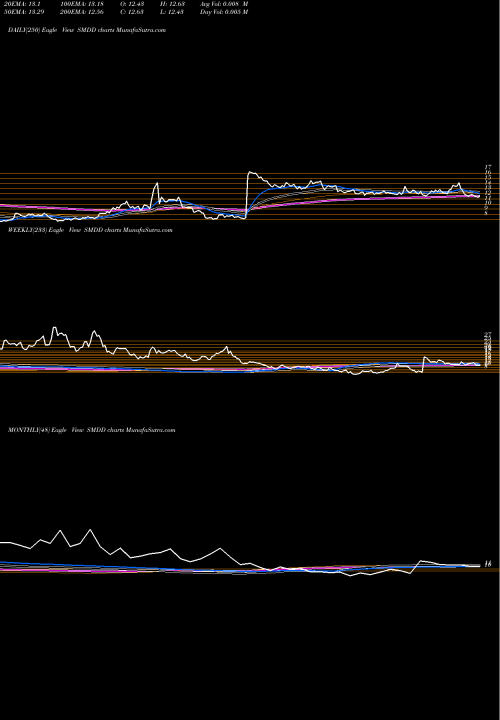Click the MONTHLY(48) Eagle View chart title

[x=92, y=430]
